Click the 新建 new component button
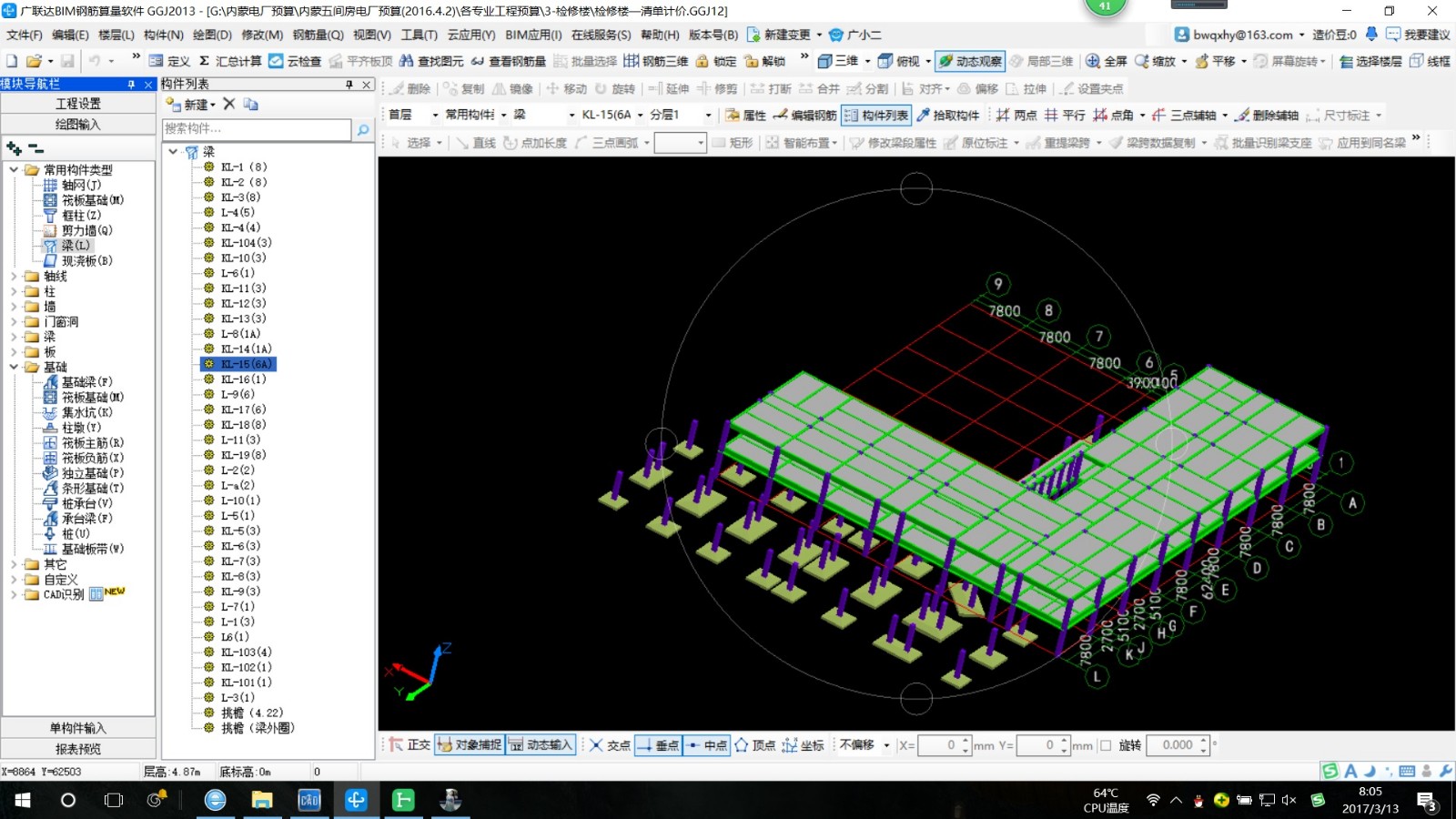The width and height of the screenshot is (1456, 819). 190,104
